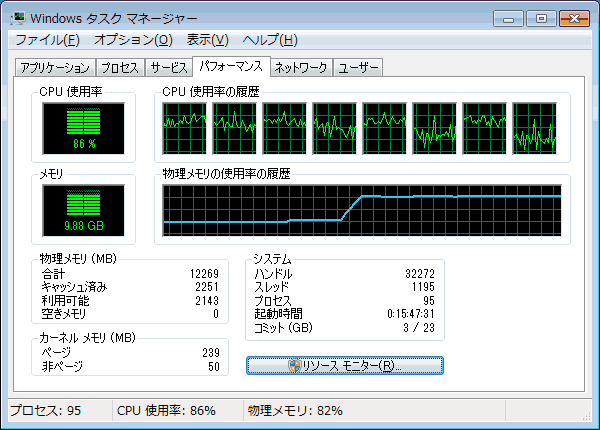Click the システム group label
The width and height of the screenshot is (600, 430).
[x=272, y=259]
